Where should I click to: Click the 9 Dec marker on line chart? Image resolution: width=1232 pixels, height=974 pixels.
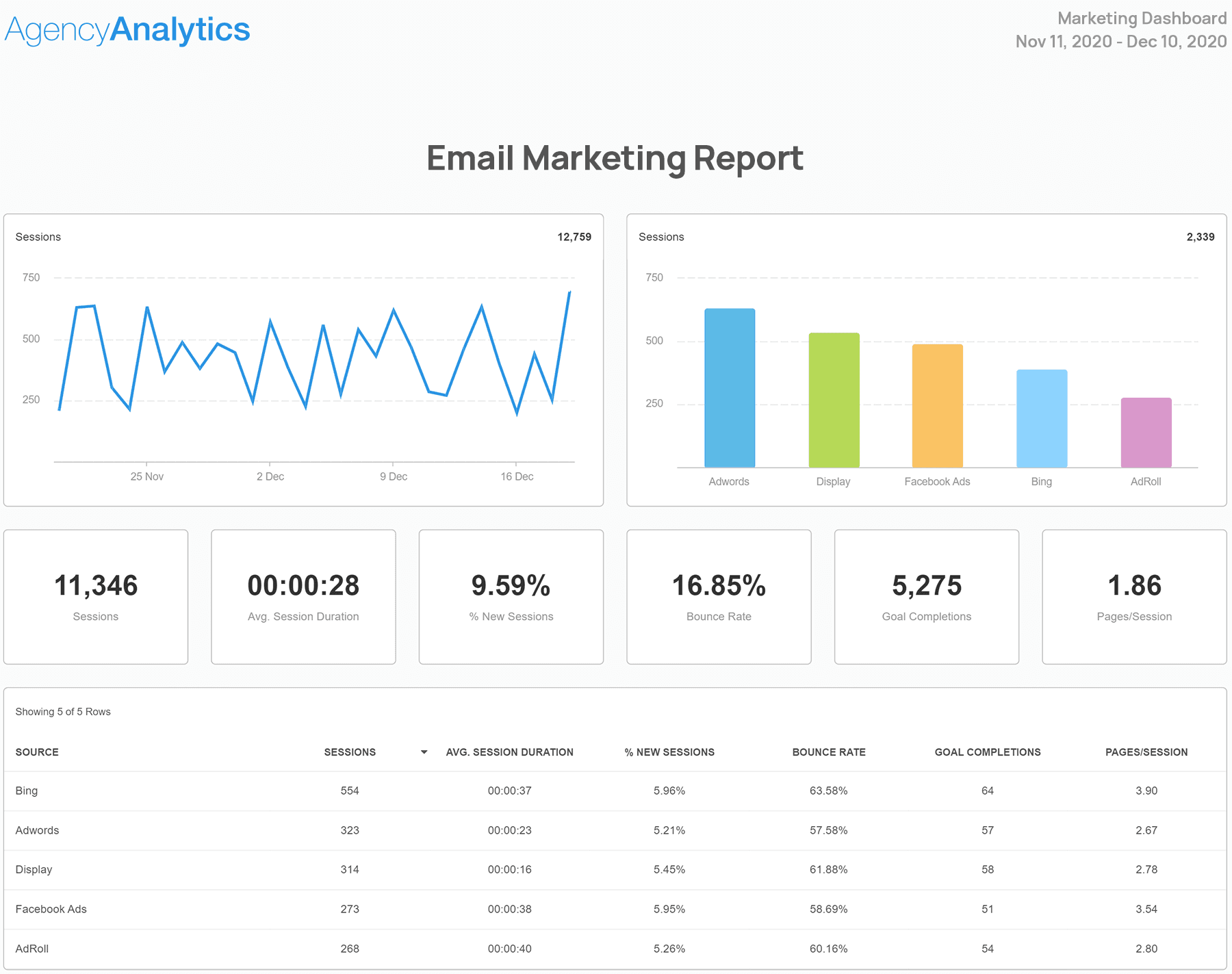coord(393,476)
